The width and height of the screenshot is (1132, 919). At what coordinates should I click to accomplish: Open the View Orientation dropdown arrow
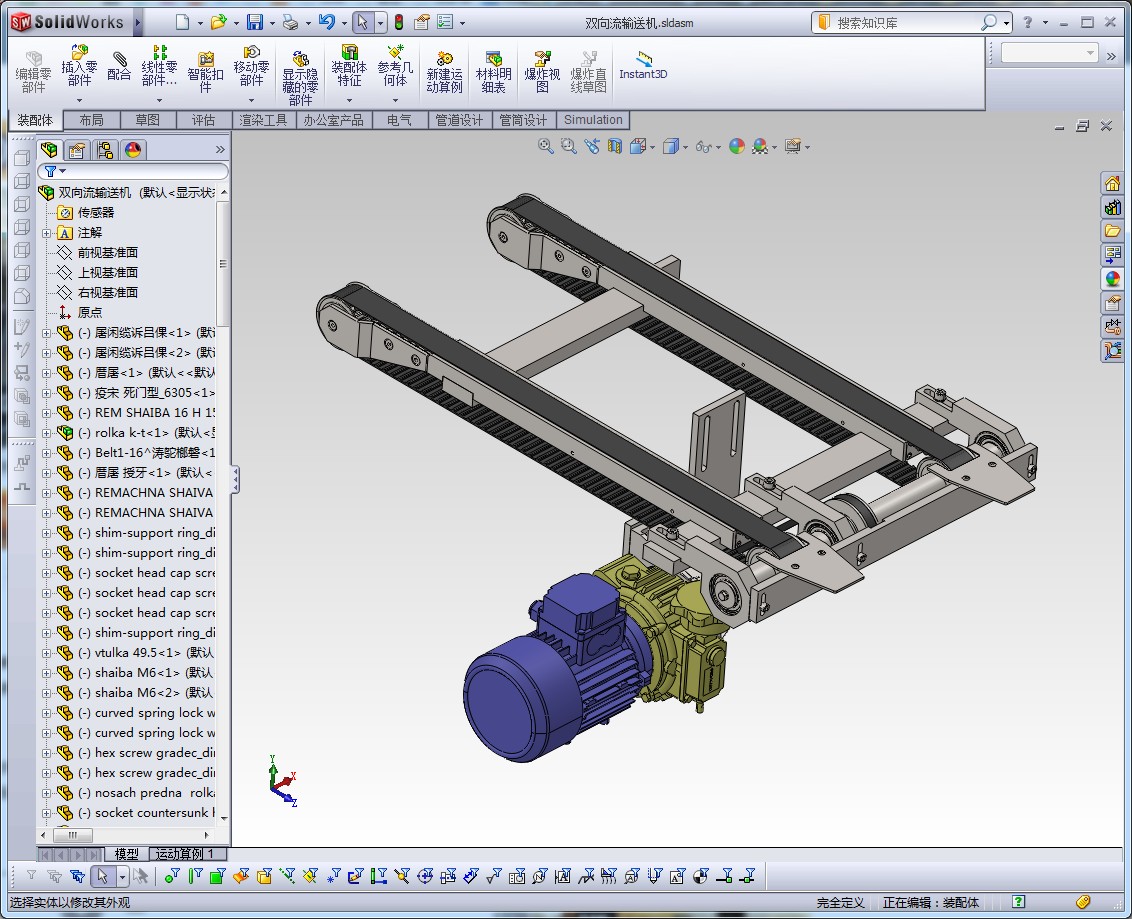pyautogui.click(x=653, y=147)
